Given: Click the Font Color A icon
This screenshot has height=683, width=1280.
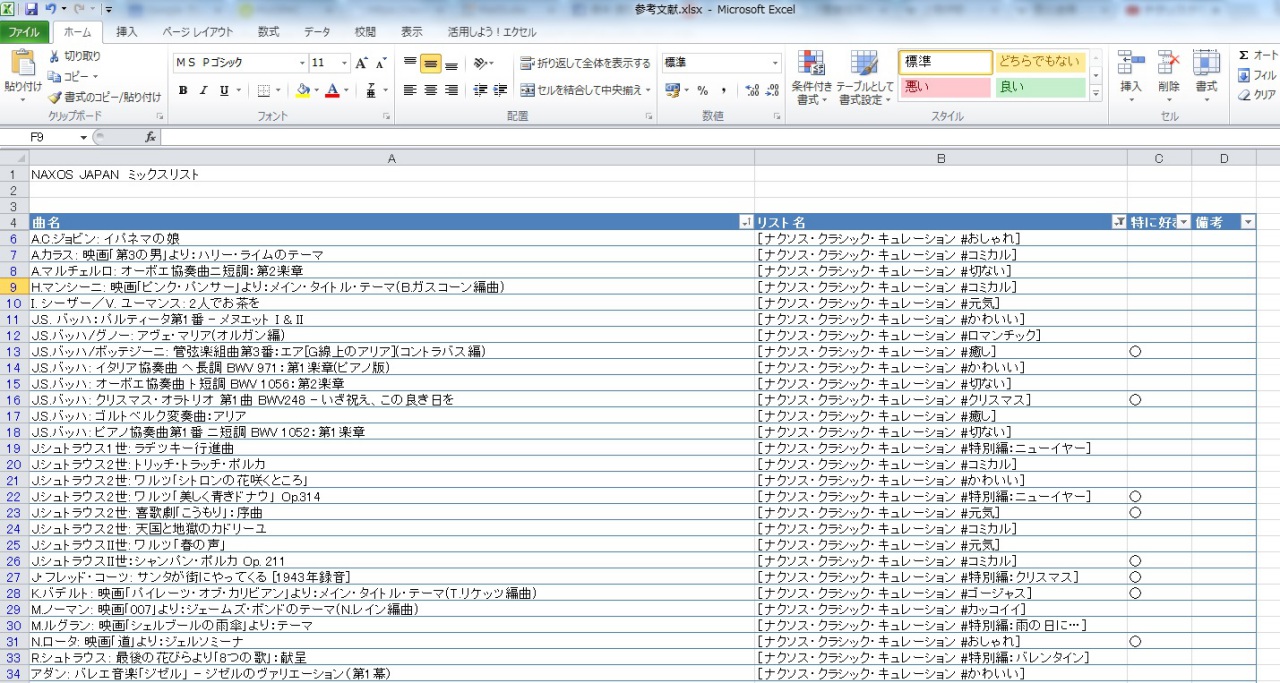Looking at the screenshot, I should pos(332,90).
